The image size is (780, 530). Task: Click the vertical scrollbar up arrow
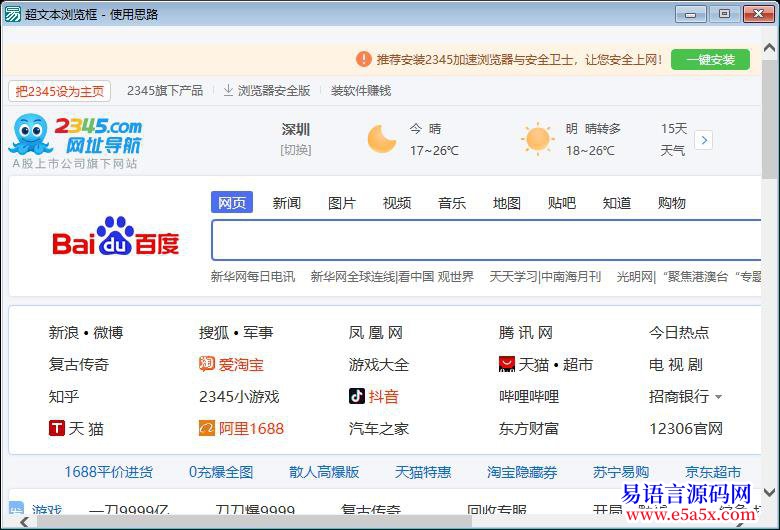[770, 48]
